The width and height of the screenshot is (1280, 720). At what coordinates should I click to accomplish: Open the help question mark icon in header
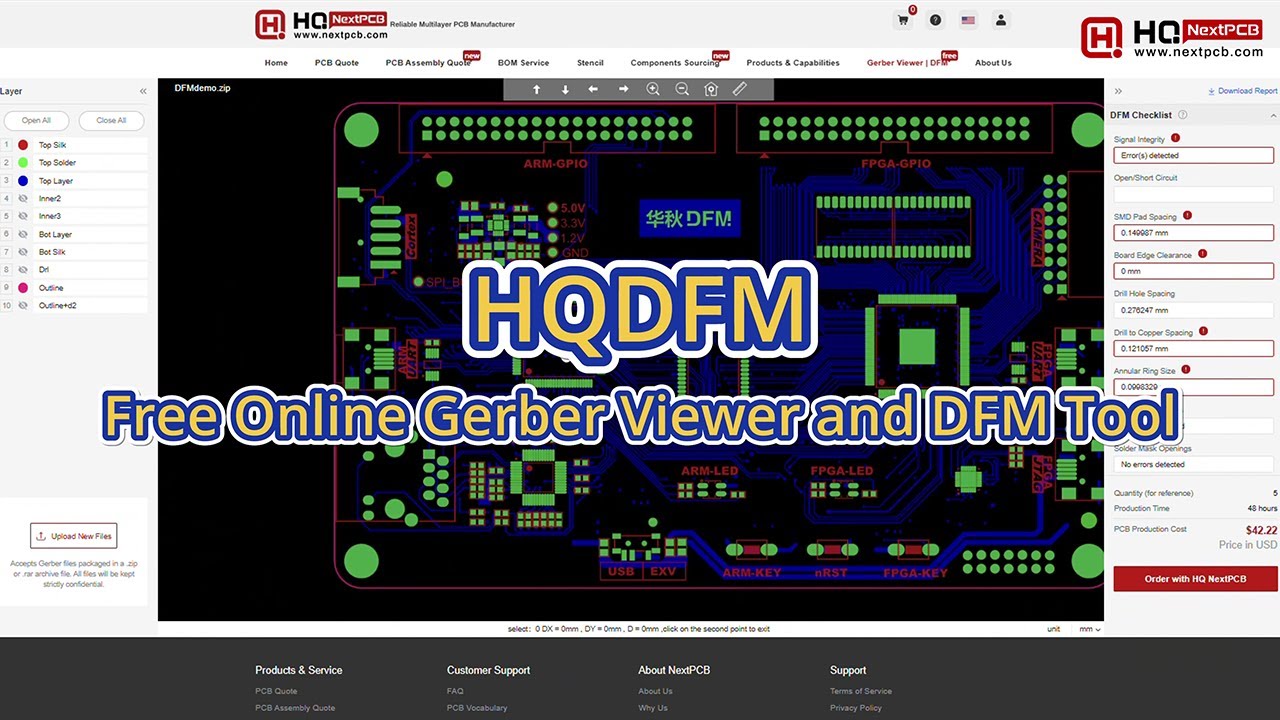(935, 20)
